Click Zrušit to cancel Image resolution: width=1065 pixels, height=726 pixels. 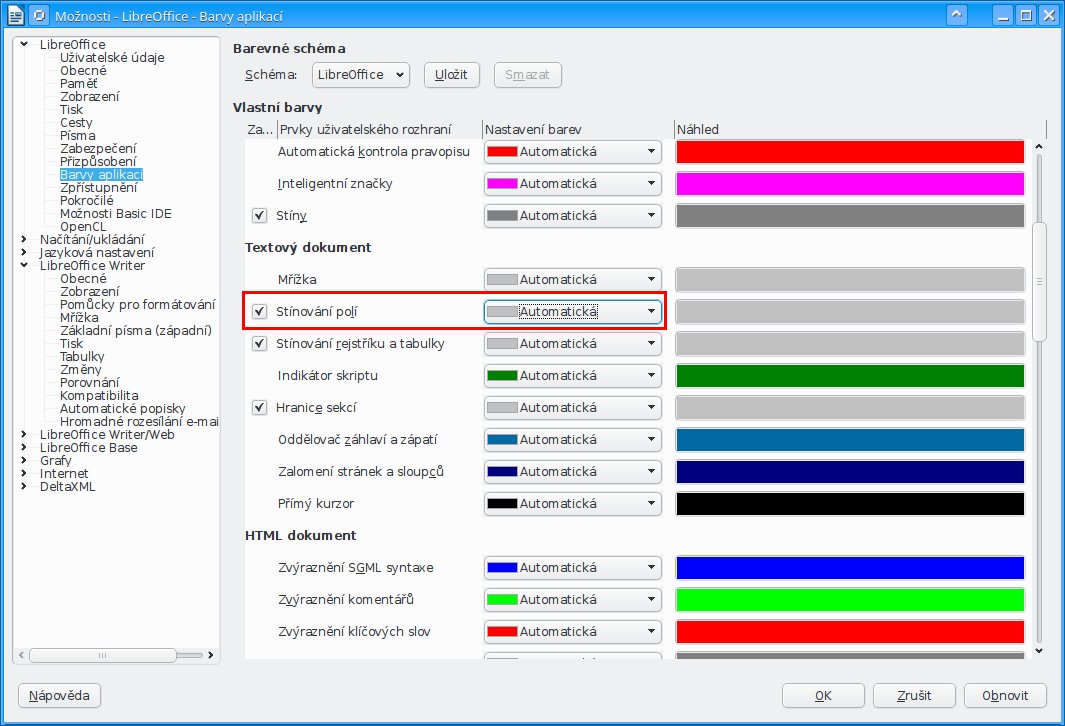pos(914,695)
